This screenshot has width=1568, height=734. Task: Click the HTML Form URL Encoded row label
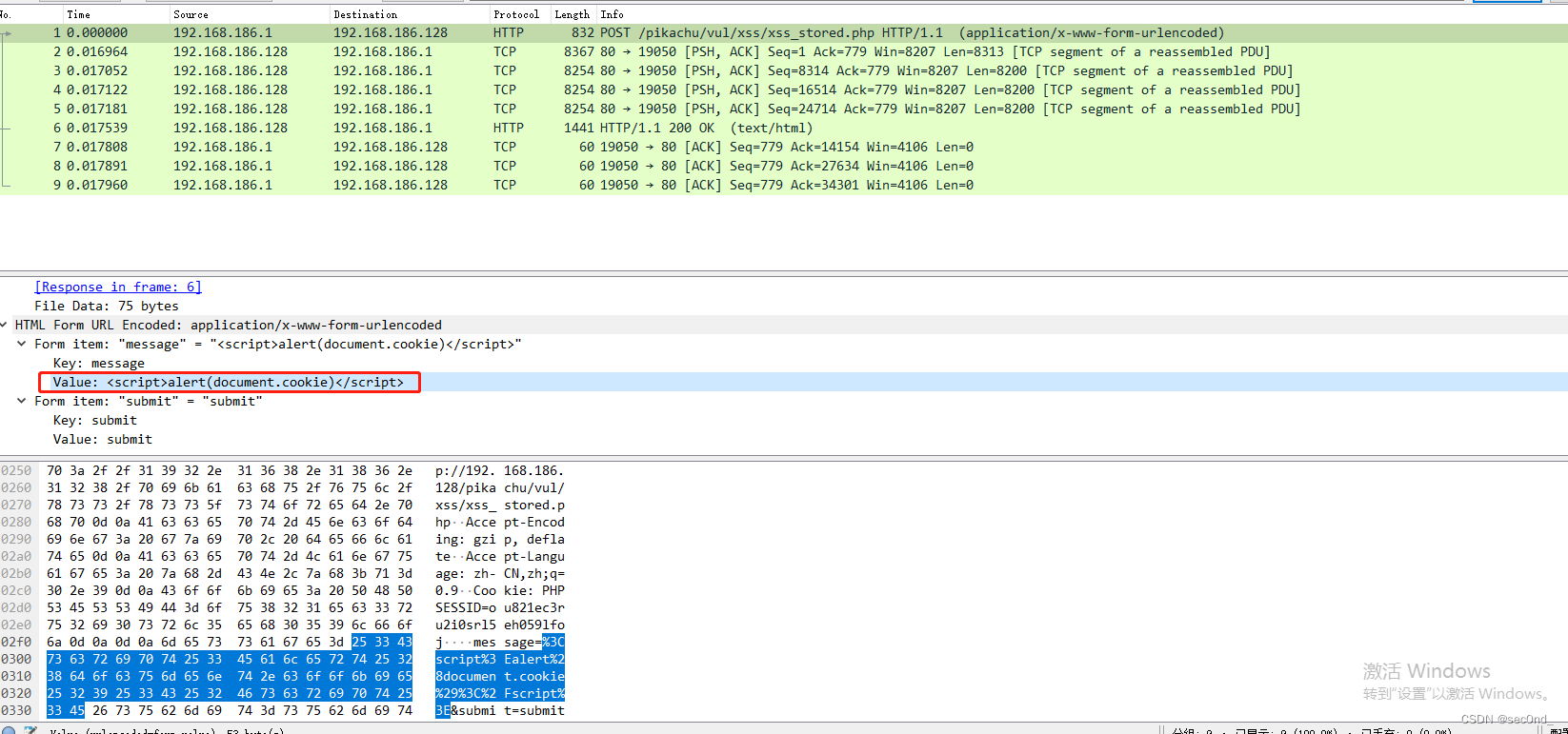click(x=229, y=325)
